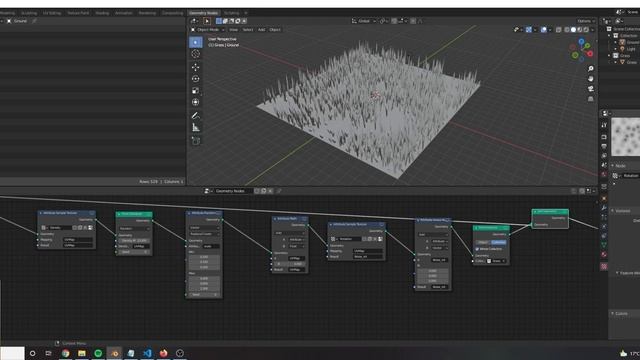Open the viewport Add menu
The width and height of the screenshot is (640, 360).
click(x=261, y=30)
